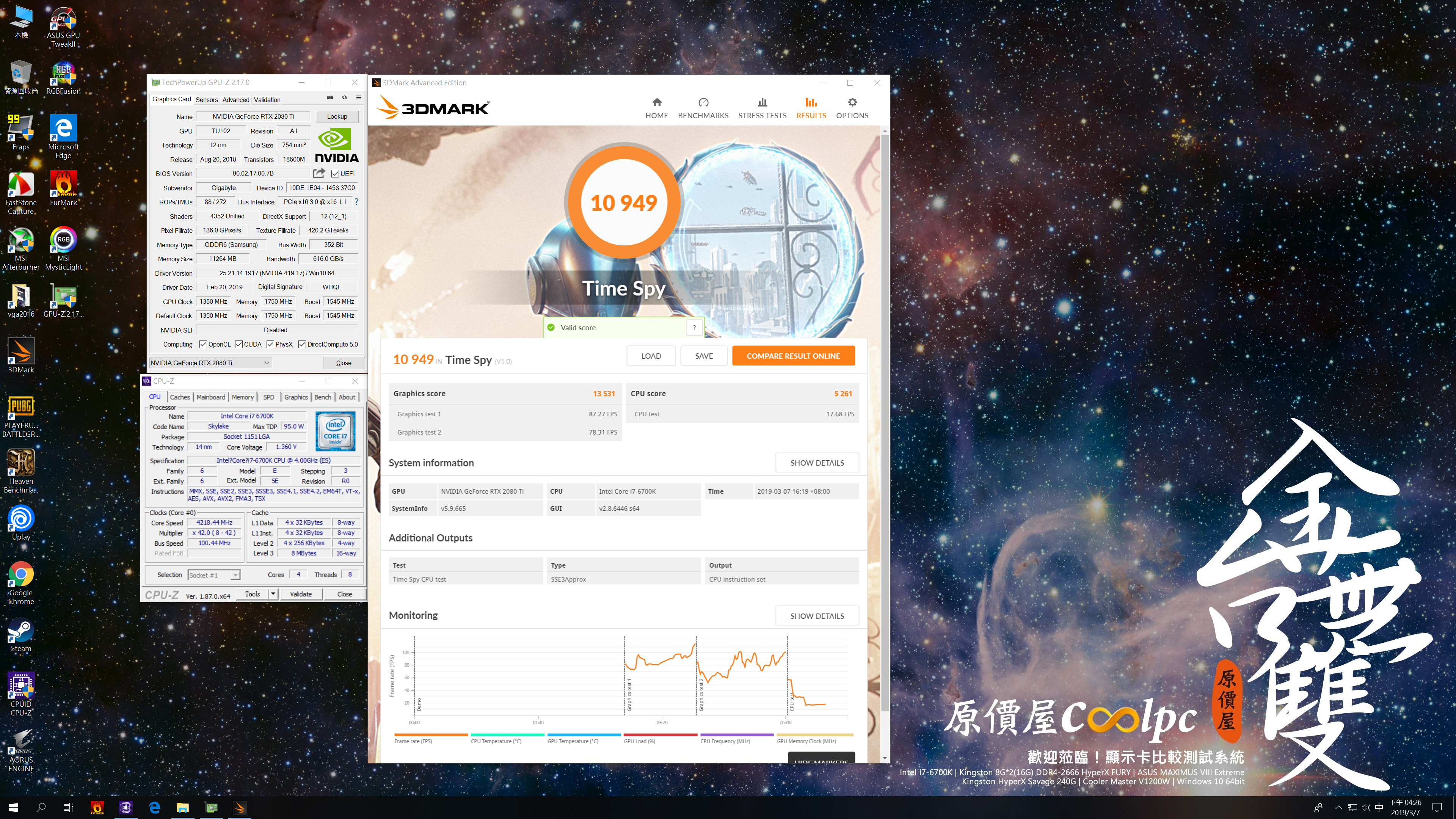Click the Validate button in CPU-Z
Image resolution: width=1456 pixels, height=819 pixels.
point(301,594)
